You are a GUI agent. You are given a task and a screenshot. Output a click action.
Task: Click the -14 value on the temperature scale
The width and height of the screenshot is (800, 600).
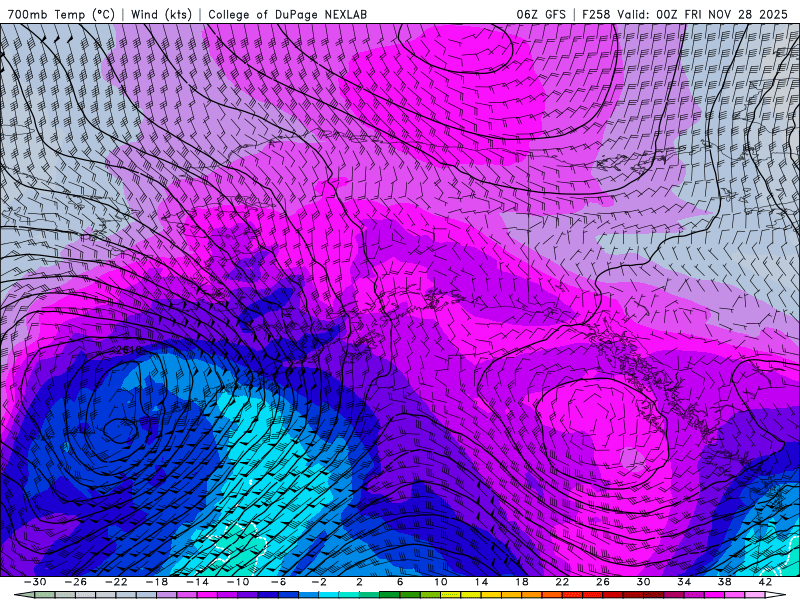(x=197, y=582)
